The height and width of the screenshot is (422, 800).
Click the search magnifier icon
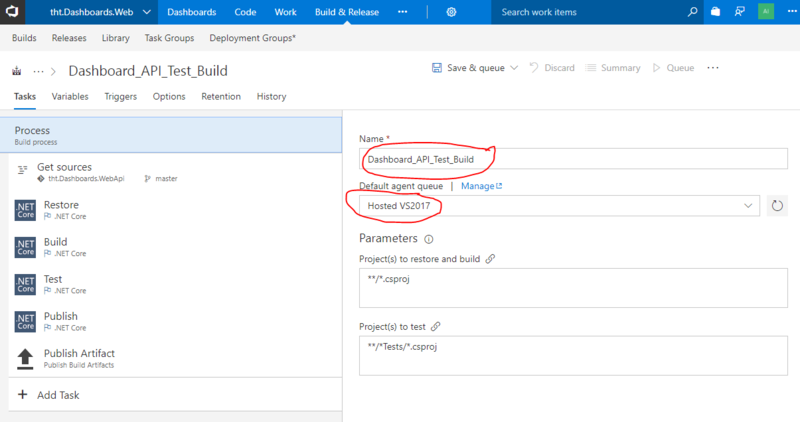pos(692,12)
